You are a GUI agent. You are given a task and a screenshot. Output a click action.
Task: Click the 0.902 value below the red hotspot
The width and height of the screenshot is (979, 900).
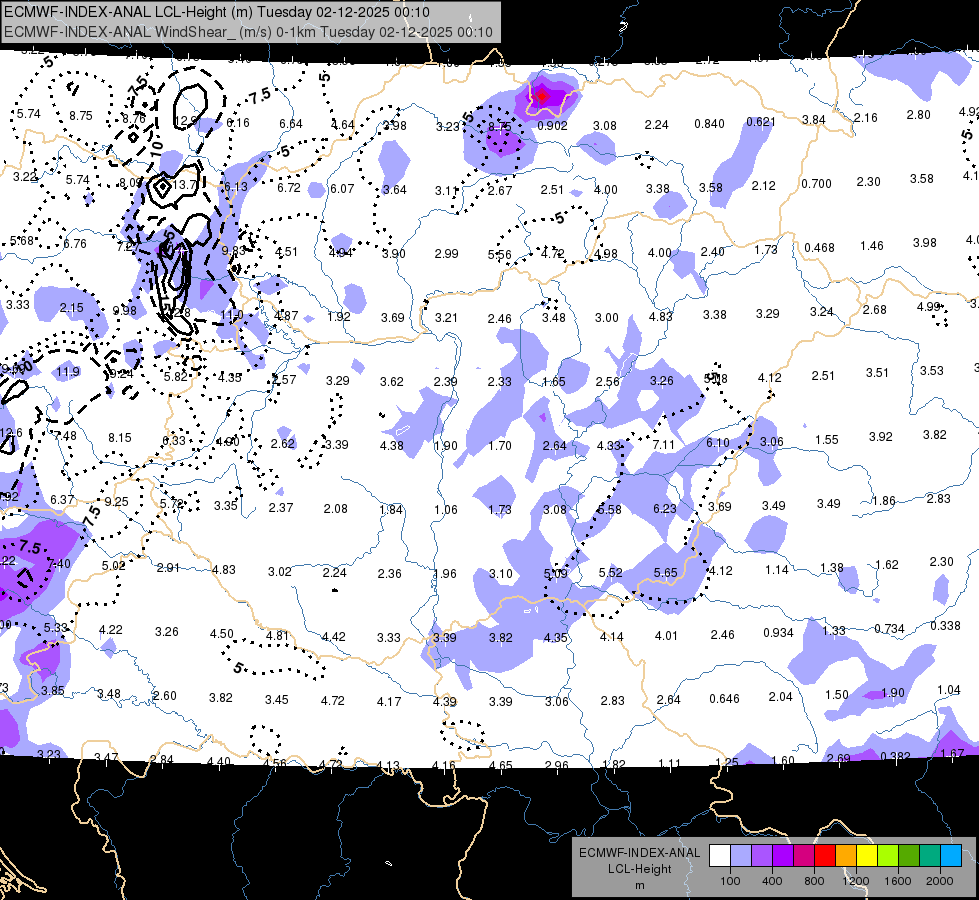(553, 126)
